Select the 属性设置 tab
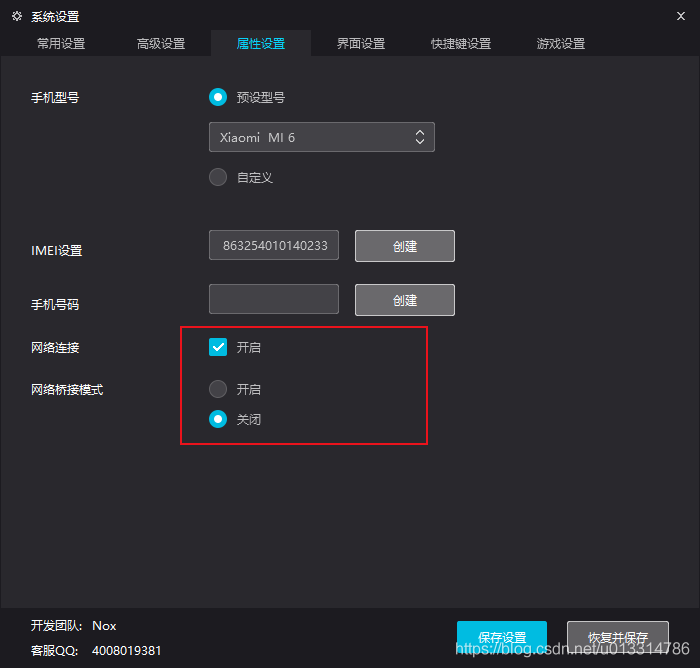Image resolution: width=700 pixels, height=668 pixels. (261, 44)
